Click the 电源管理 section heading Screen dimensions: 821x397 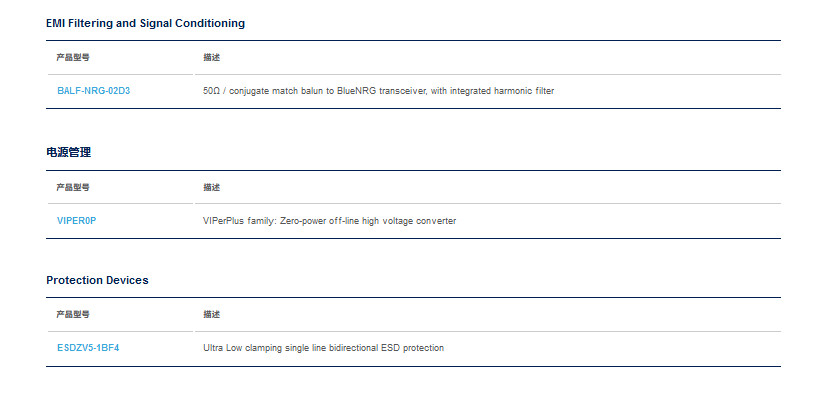tap(69, 152)
